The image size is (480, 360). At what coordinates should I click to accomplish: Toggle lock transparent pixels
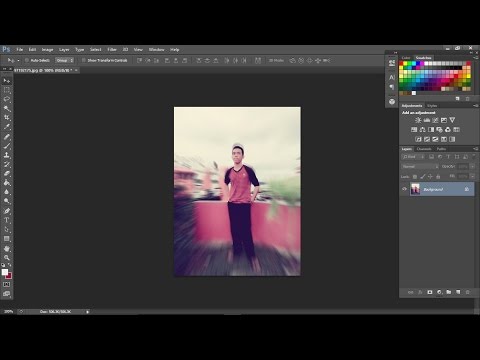coord(415,176)
